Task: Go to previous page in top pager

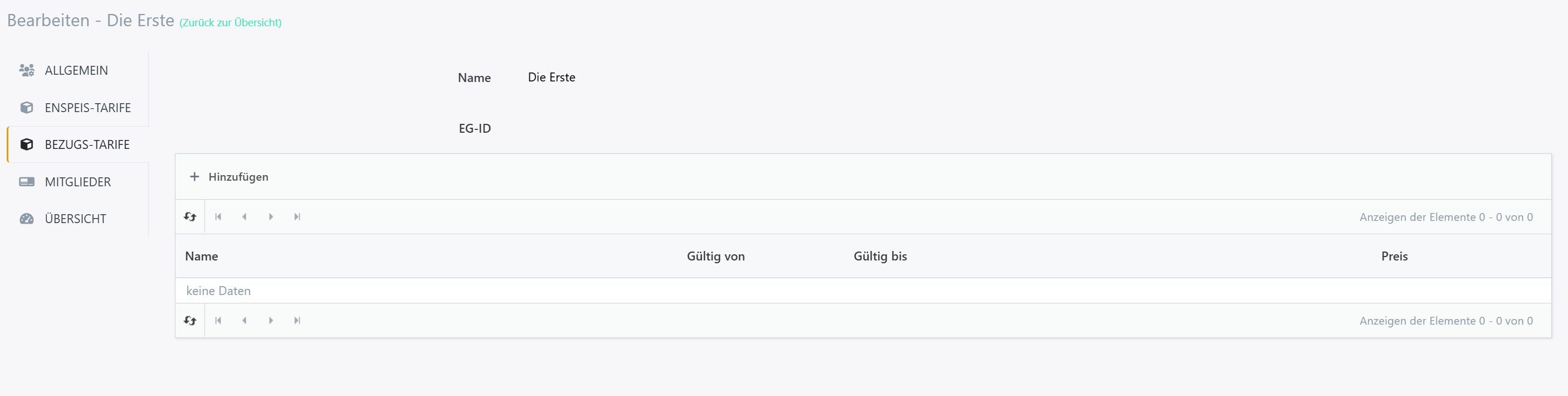Action: tap(244, 217)
